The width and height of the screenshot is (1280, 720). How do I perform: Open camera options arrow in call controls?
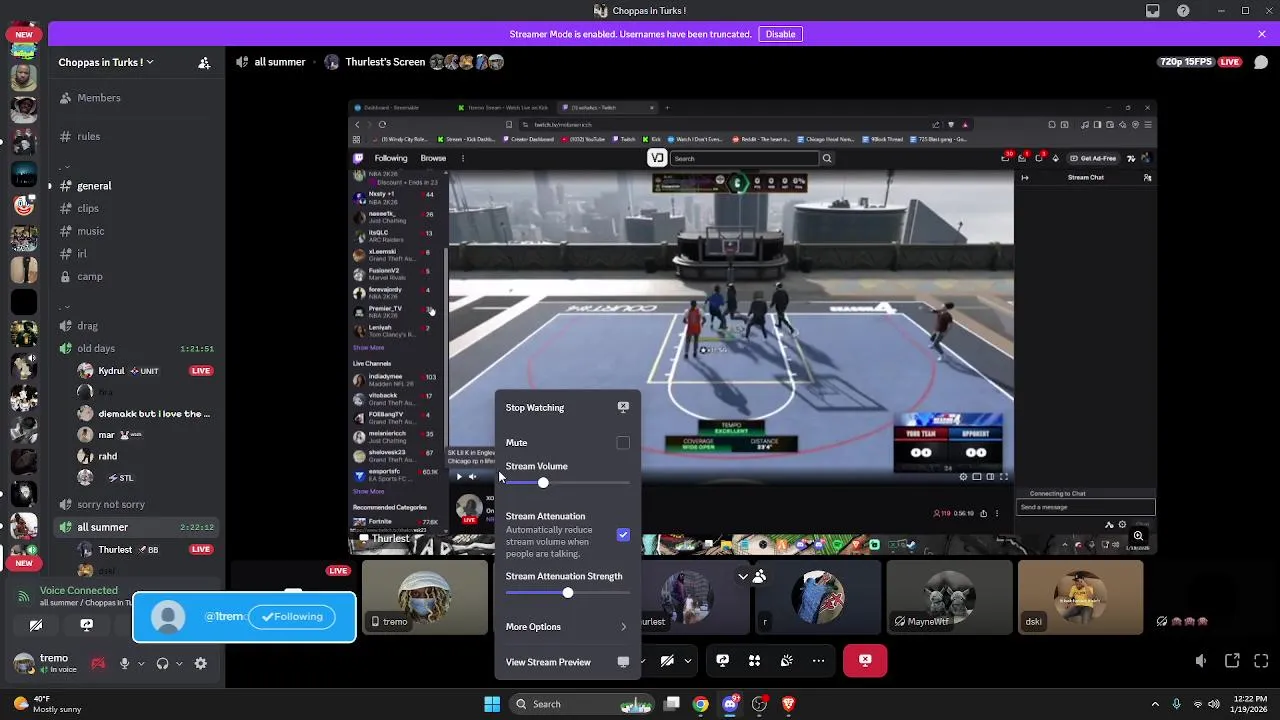click(x=687, y=661)
